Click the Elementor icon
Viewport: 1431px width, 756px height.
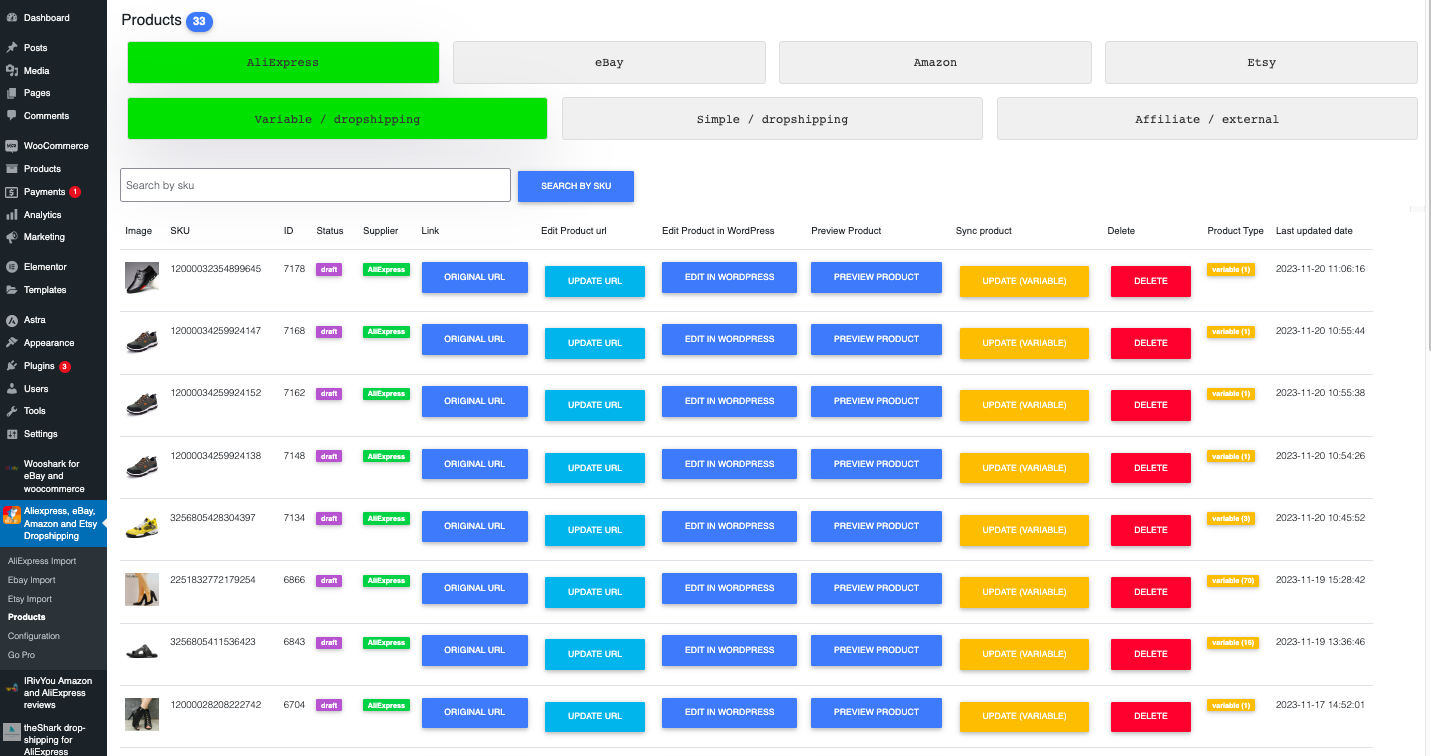(x=11, y=267)
